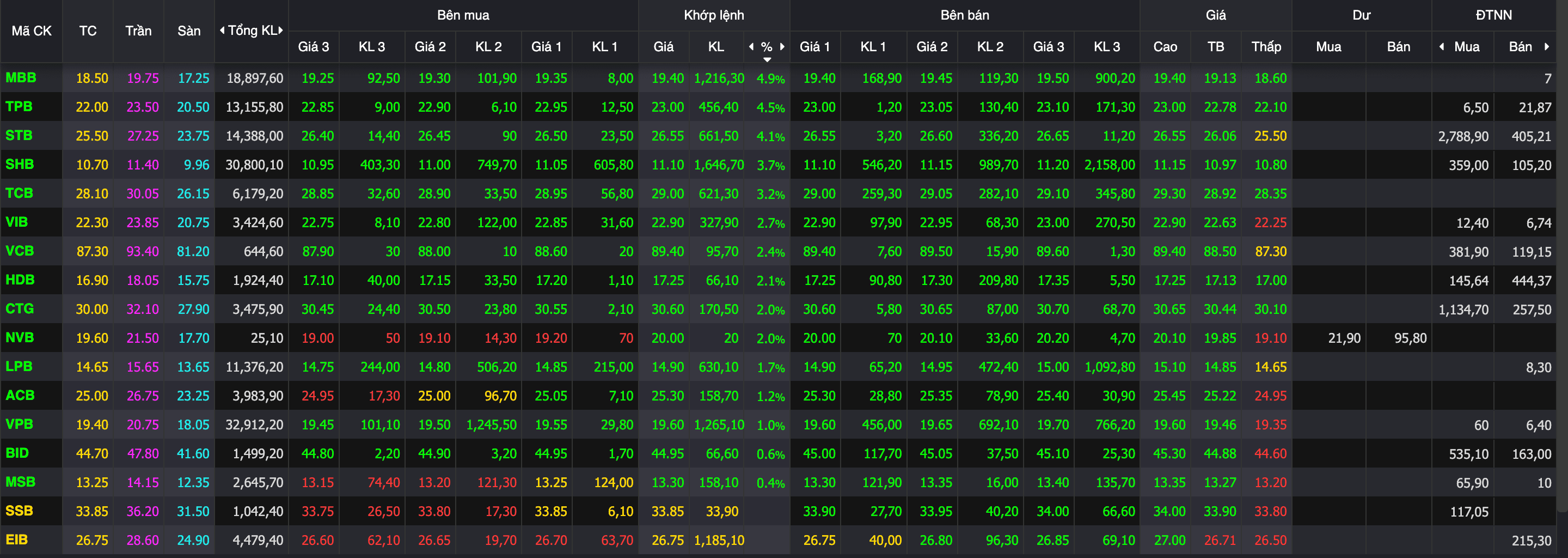The image size is (1568, 558).
Task: Click STB foreign buy value 2,788,90
Action: (x=1463, y=136)
